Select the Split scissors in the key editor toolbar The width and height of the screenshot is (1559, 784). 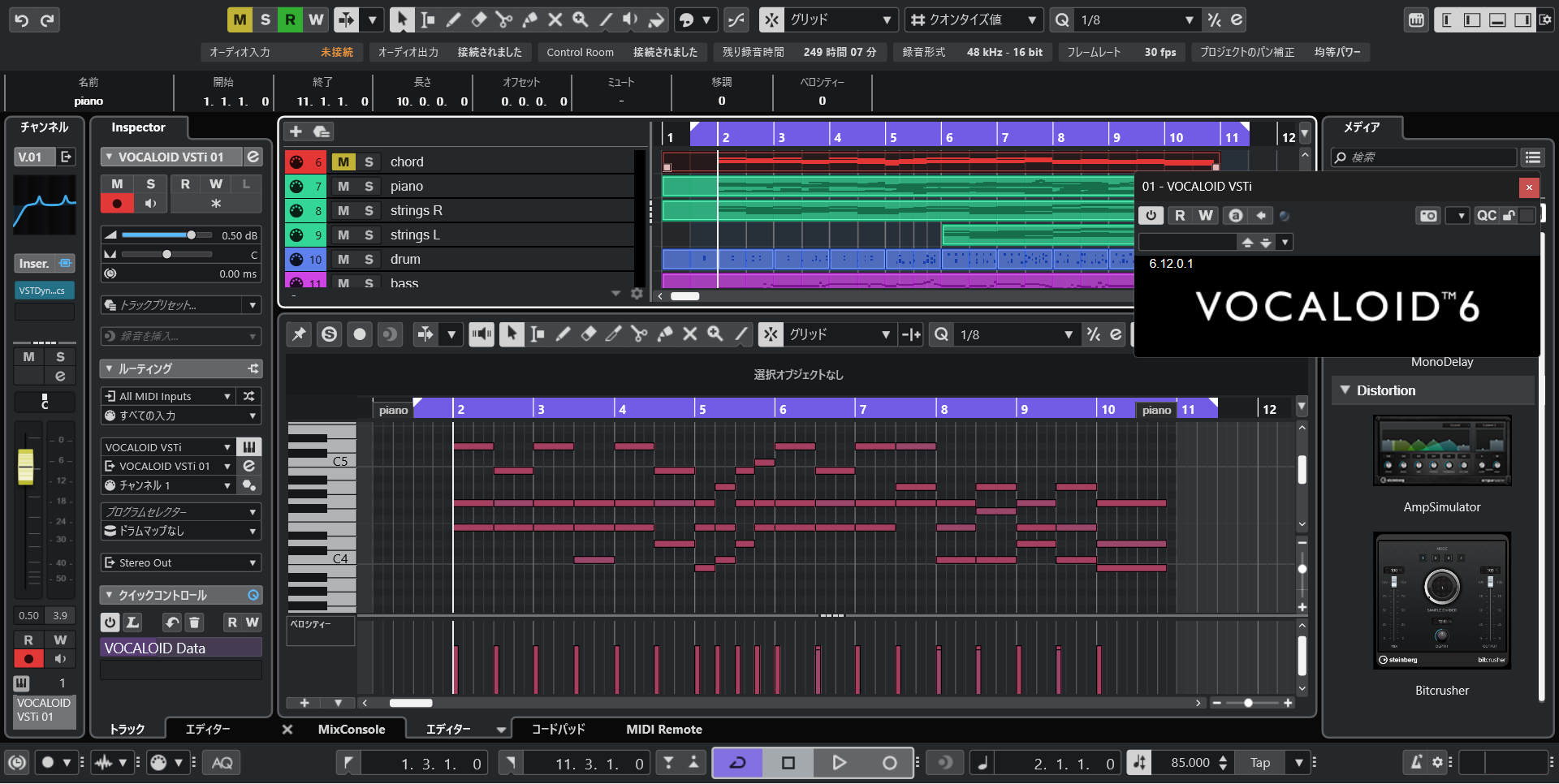[x=639, y=334]
